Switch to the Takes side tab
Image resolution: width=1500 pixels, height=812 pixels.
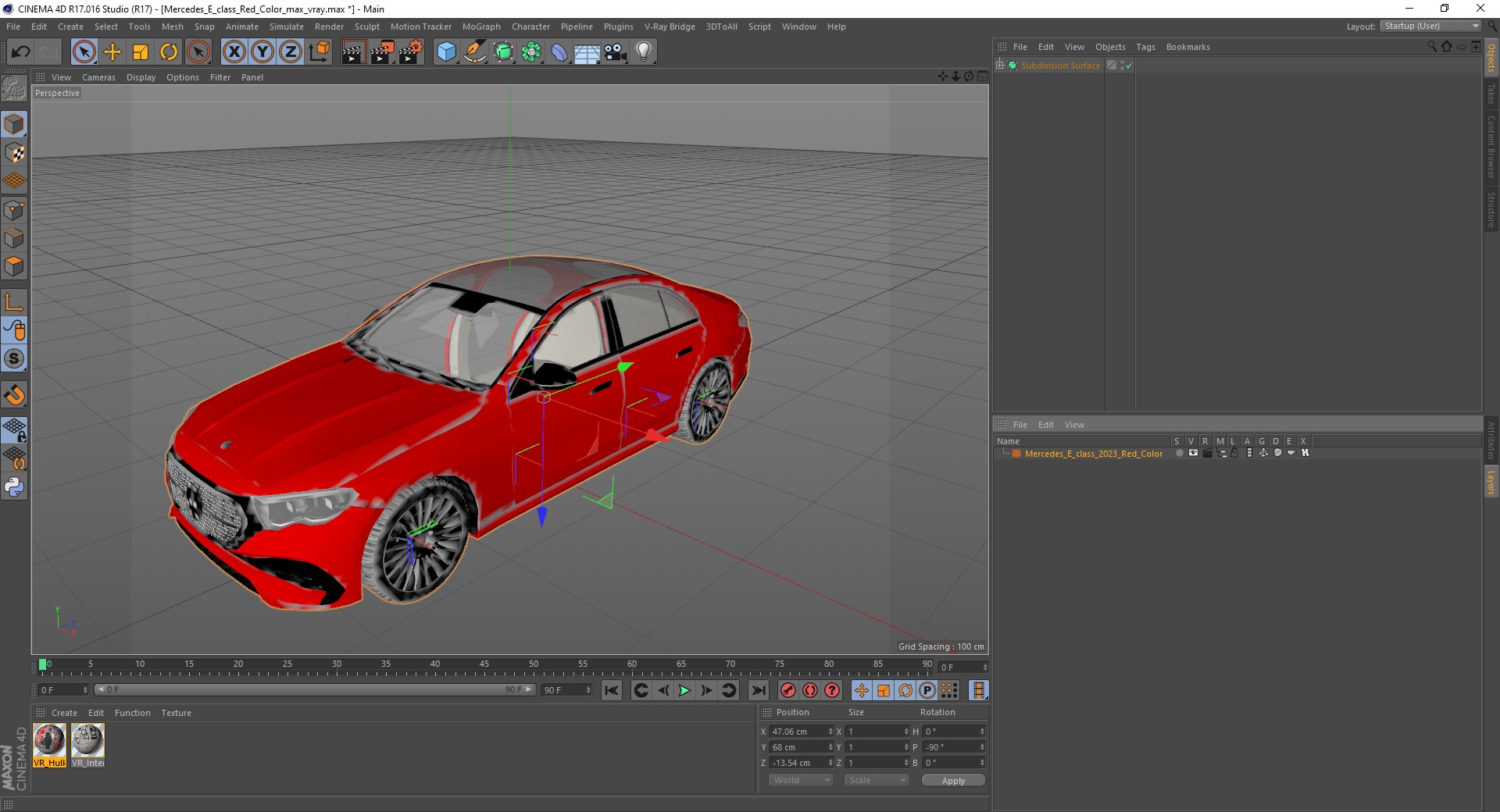1491,94
